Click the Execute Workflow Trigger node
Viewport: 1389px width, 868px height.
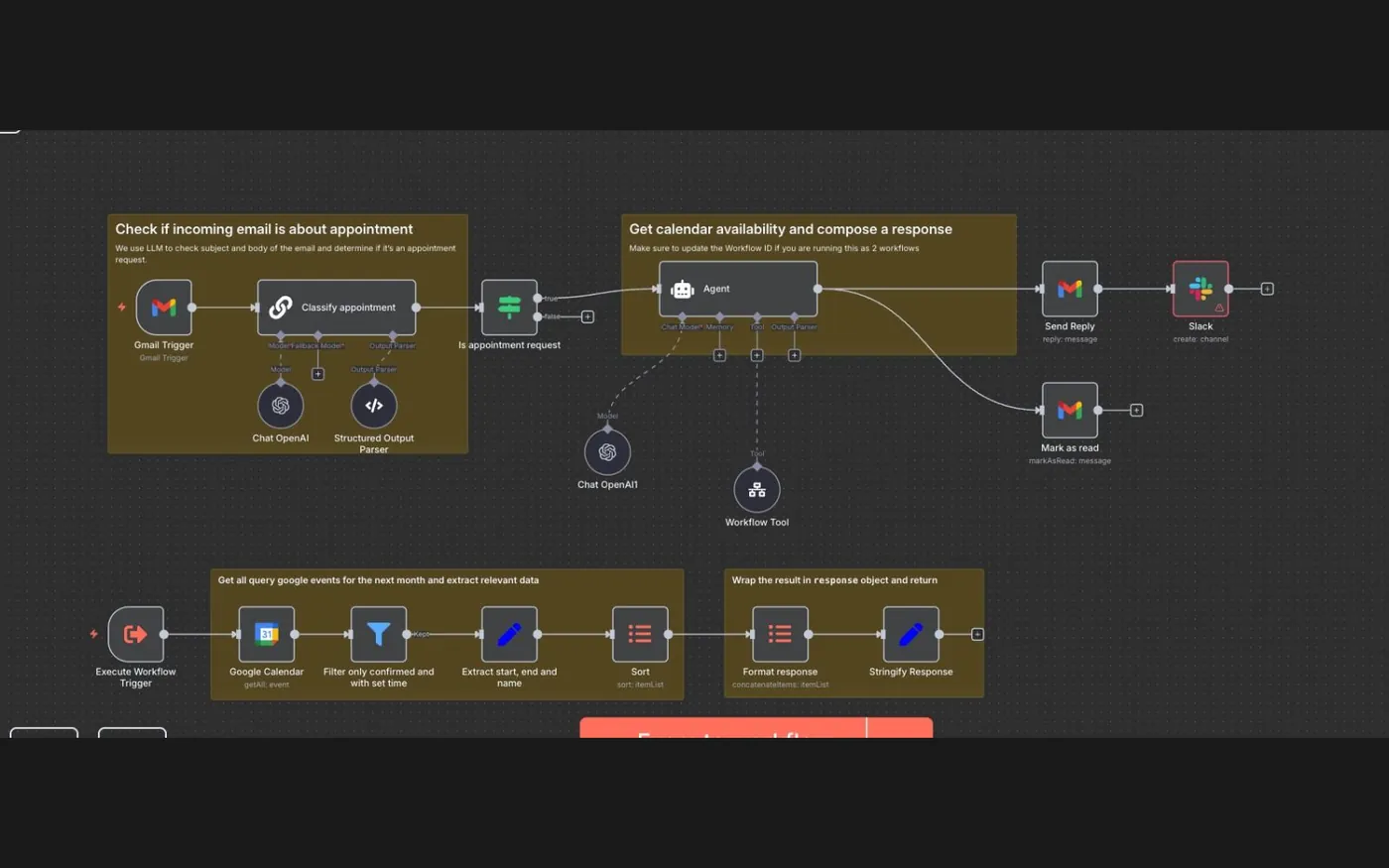(136, 634)
